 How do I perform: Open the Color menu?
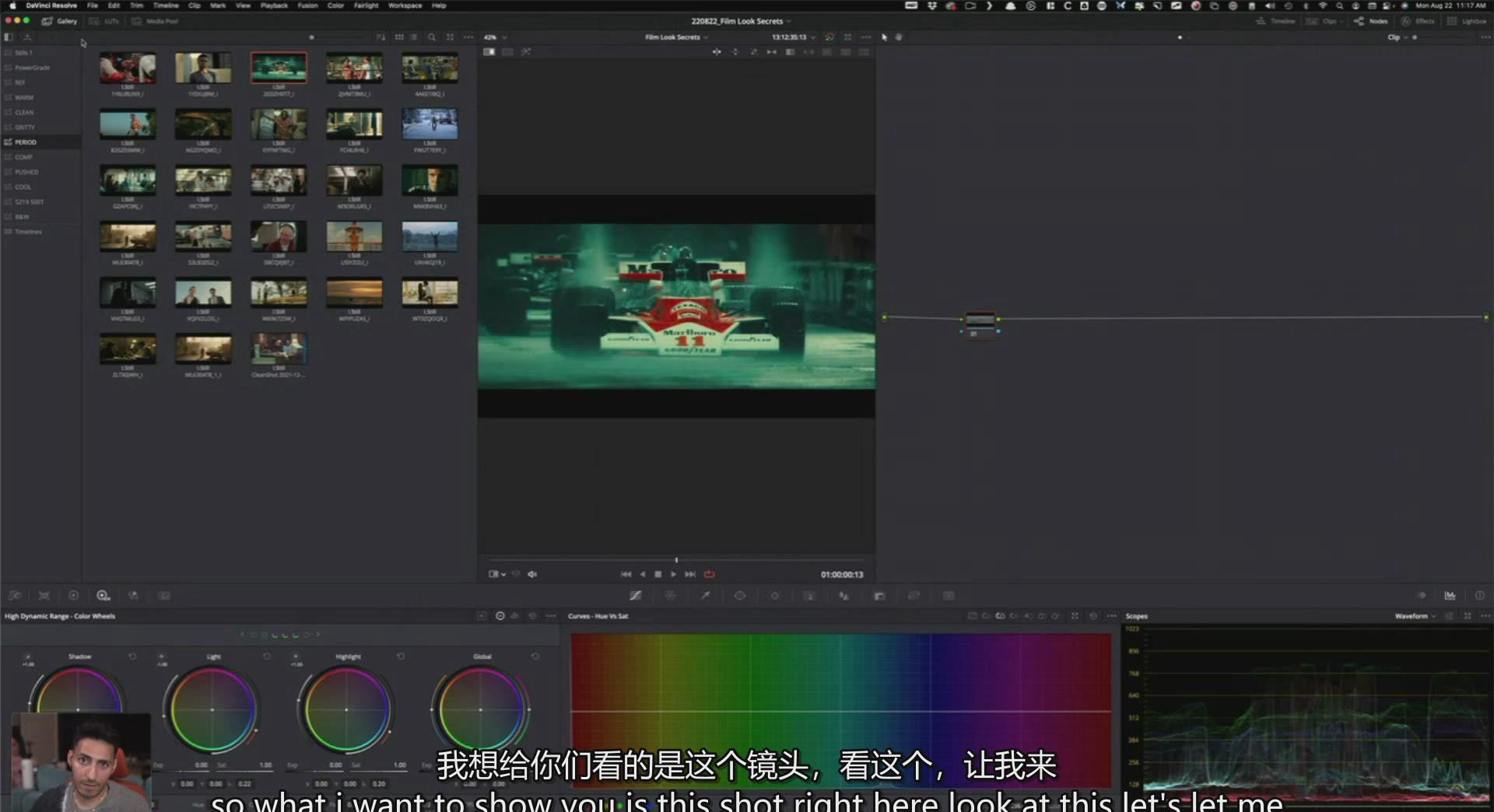[x=335, y=5]
